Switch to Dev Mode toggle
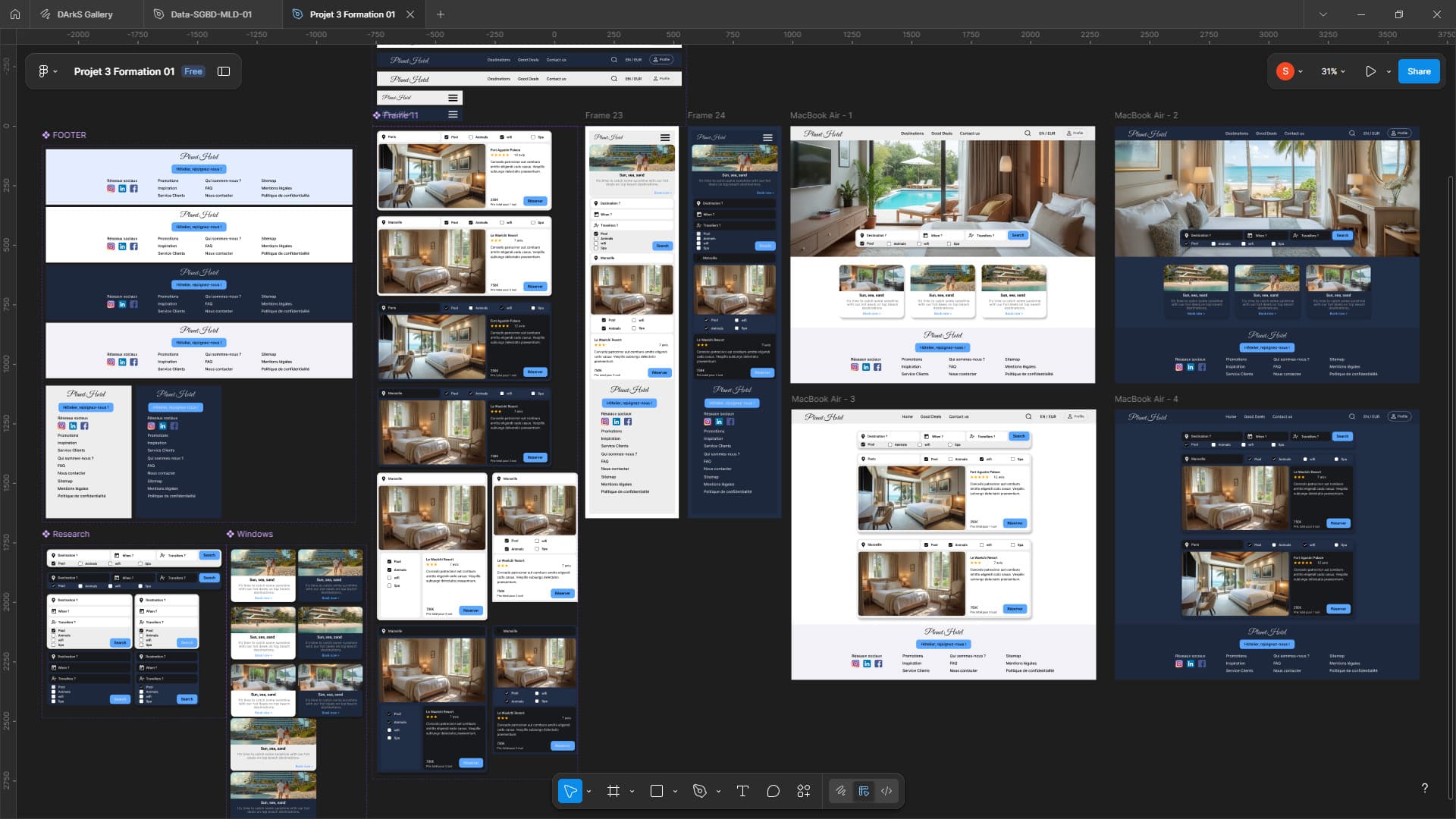This screenshot has width=1456, height=819. 886,791
